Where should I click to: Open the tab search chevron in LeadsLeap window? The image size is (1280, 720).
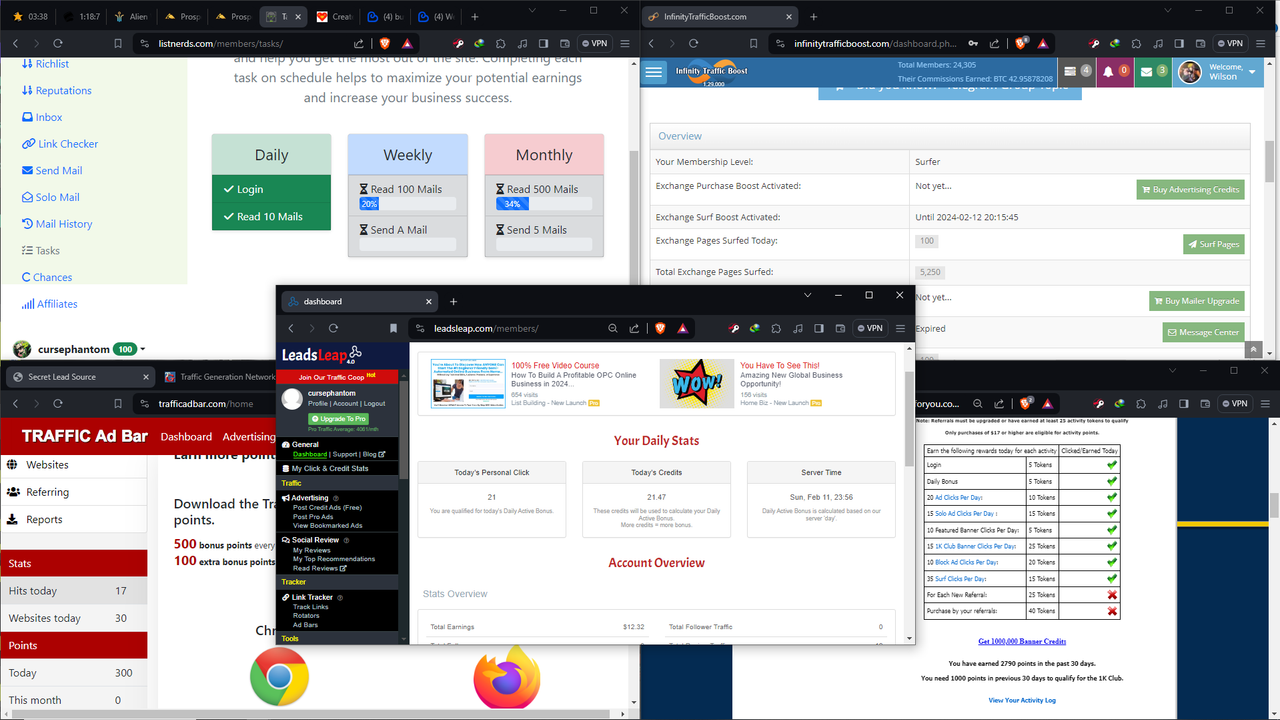(807, 296)
